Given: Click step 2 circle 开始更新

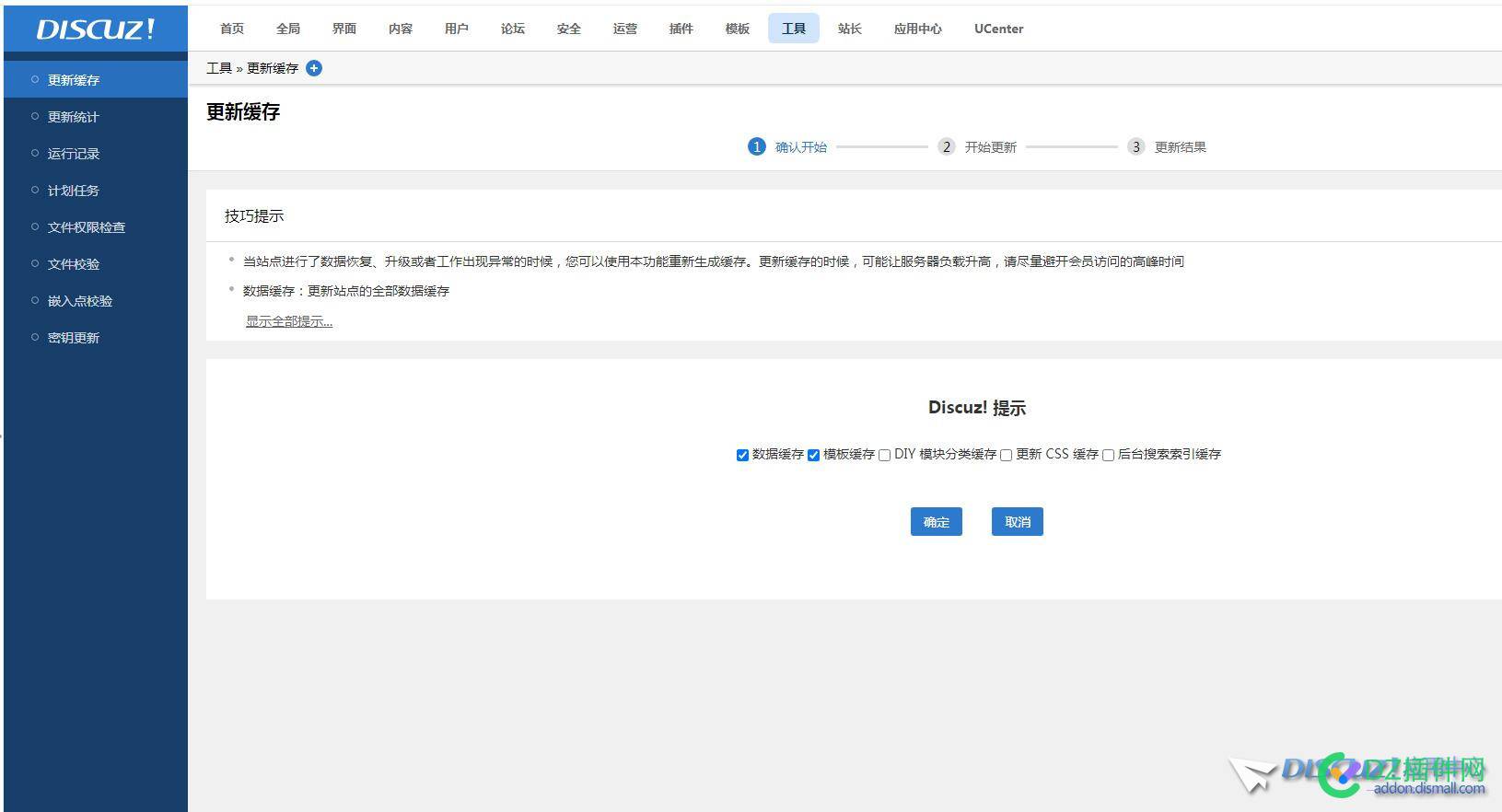Looking at the screenshot, I should click(x=947, y=146).
